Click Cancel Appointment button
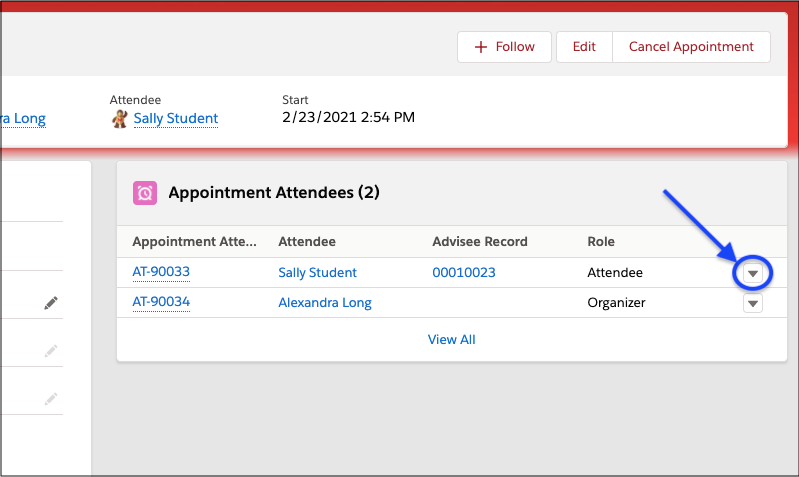 click(x=690, y=47)
